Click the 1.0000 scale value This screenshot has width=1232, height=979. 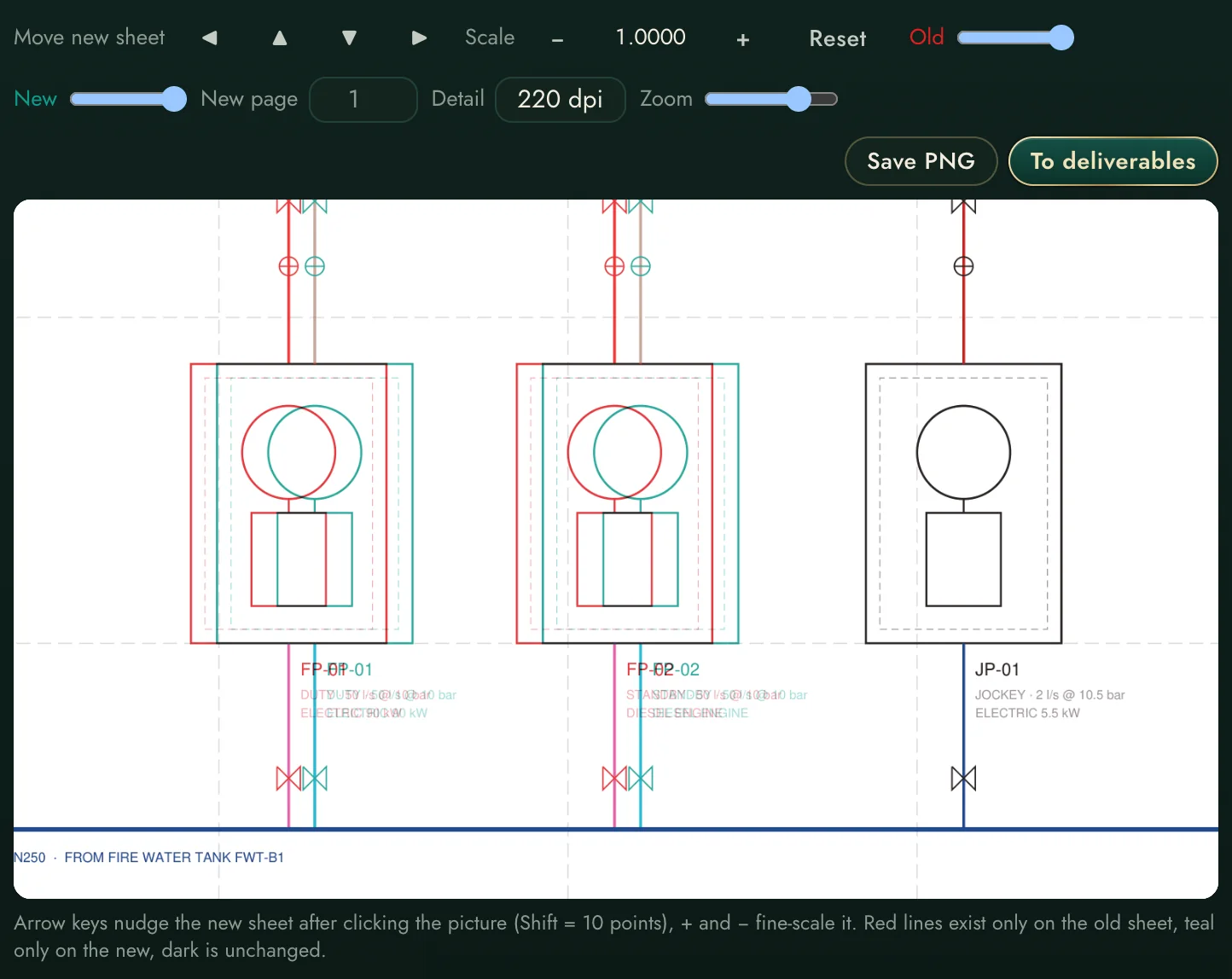tap(651, 38)
